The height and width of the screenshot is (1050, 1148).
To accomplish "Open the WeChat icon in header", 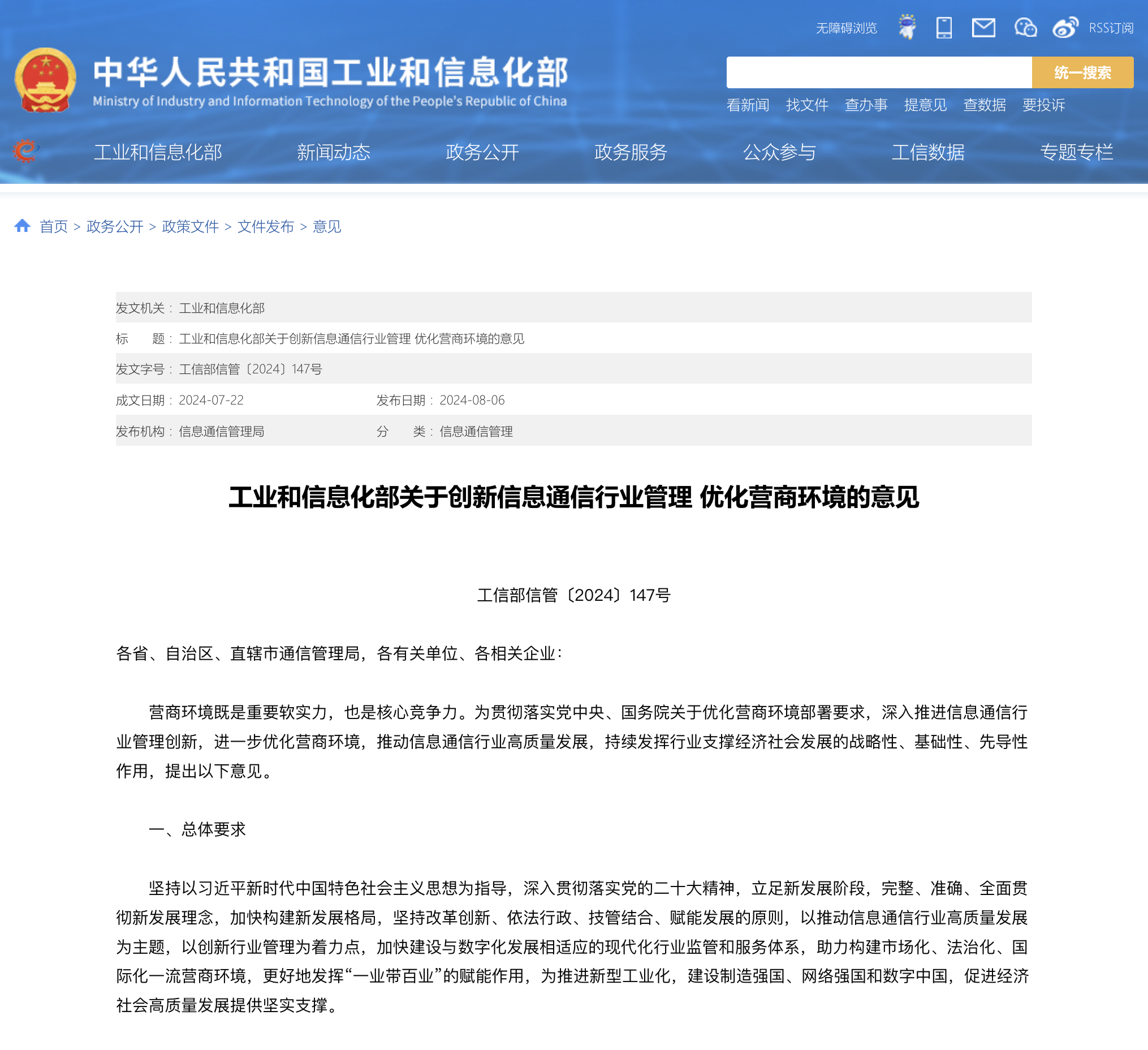I will tap(1025, 27).
